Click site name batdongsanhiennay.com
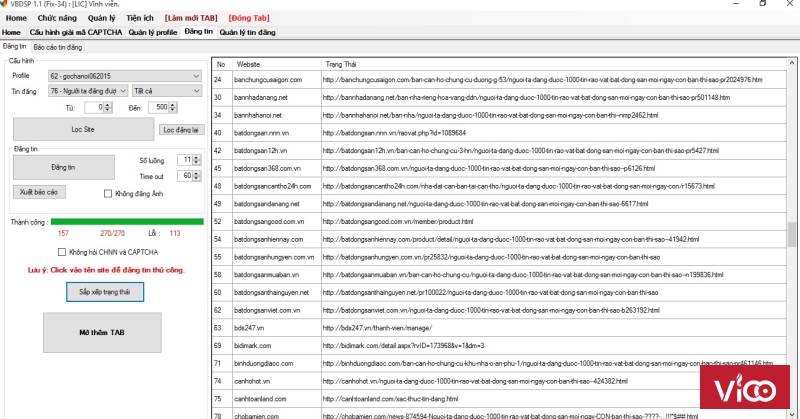Screen dimensions: 800x419 click(268, 239)
